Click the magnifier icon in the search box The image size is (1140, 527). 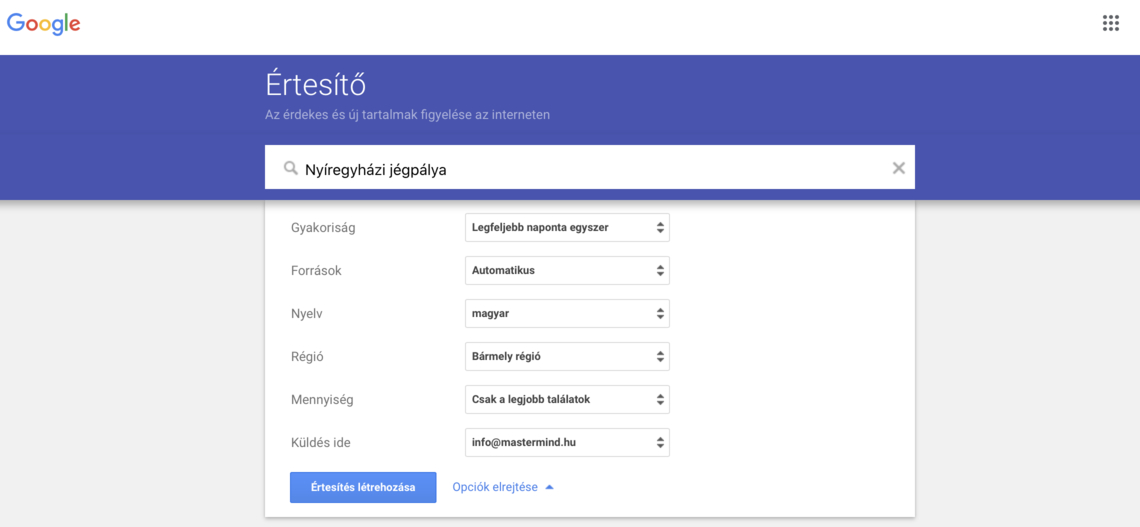(x=290, y=169)
